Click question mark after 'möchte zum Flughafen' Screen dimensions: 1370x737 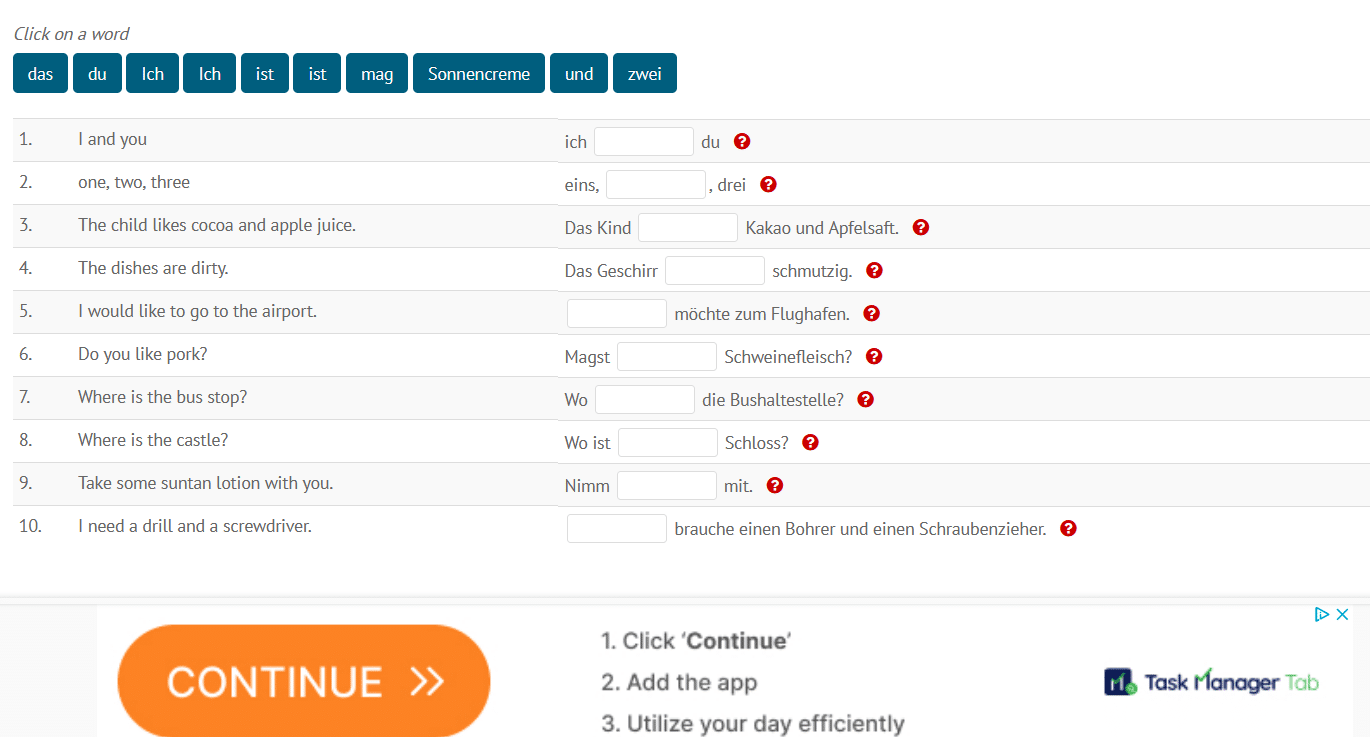871,314
